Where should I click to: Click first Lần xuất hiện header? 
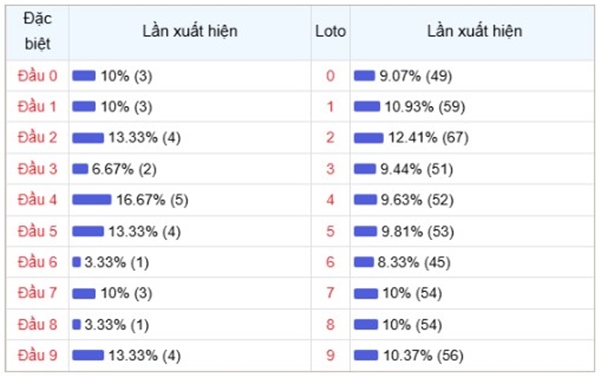(190, 31)
